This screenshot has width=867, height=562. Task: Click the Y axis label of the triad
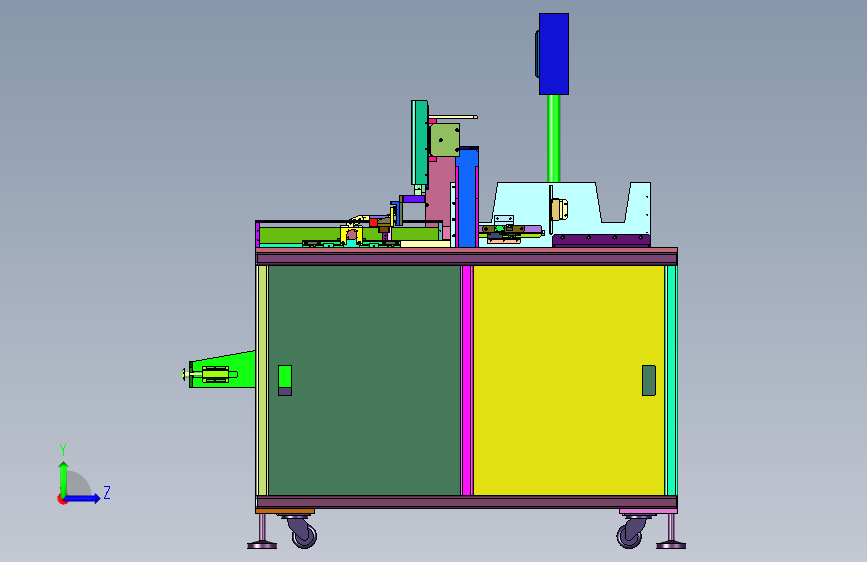click(x=63, y=449)
